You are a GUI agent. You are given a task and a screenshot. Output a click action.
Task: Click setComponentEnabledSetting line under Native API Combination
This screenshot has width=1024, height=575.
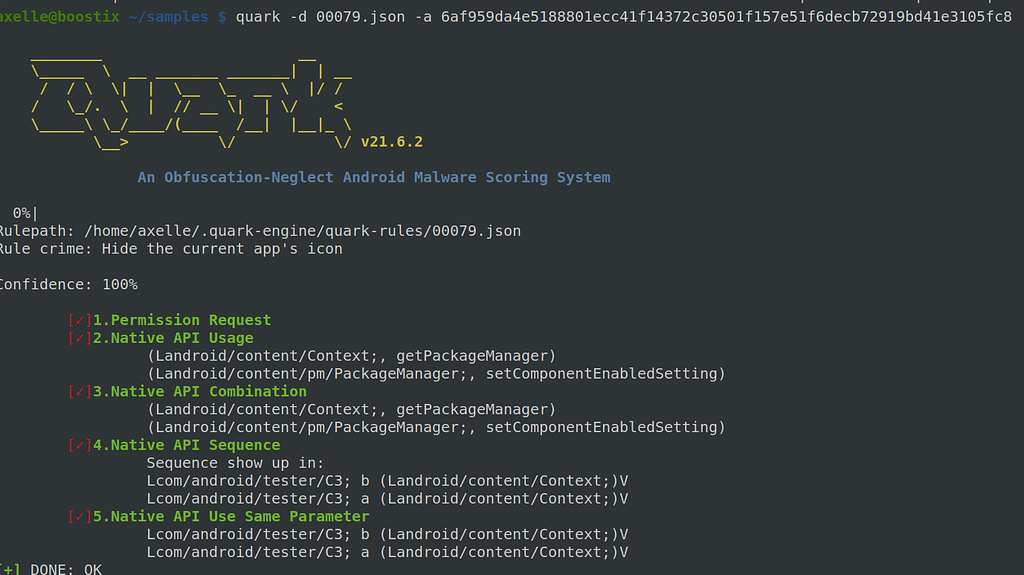(x=436, y=427)
